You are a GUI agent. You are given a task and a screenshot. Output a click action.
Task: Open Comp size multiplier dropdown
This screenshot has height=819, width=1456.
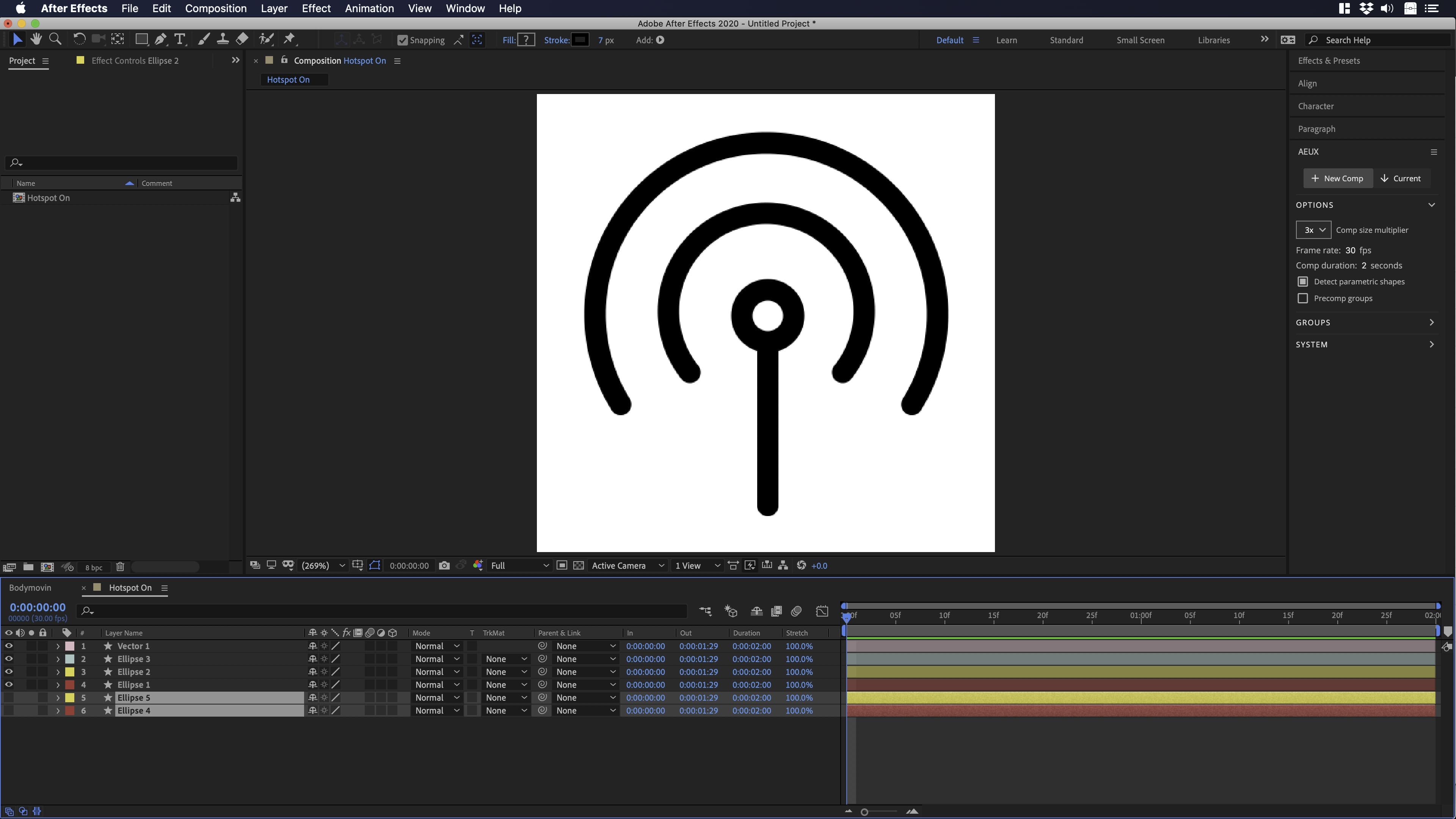1313,230
